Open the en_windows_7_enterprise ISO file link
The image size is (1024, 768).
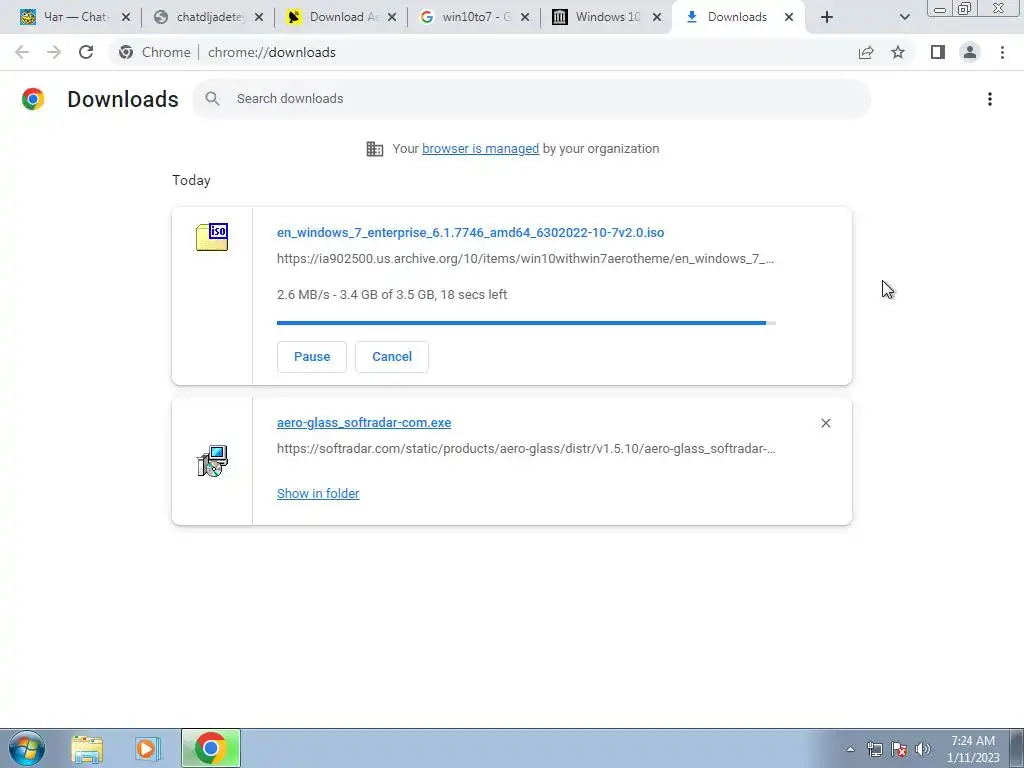coord(470,232)
